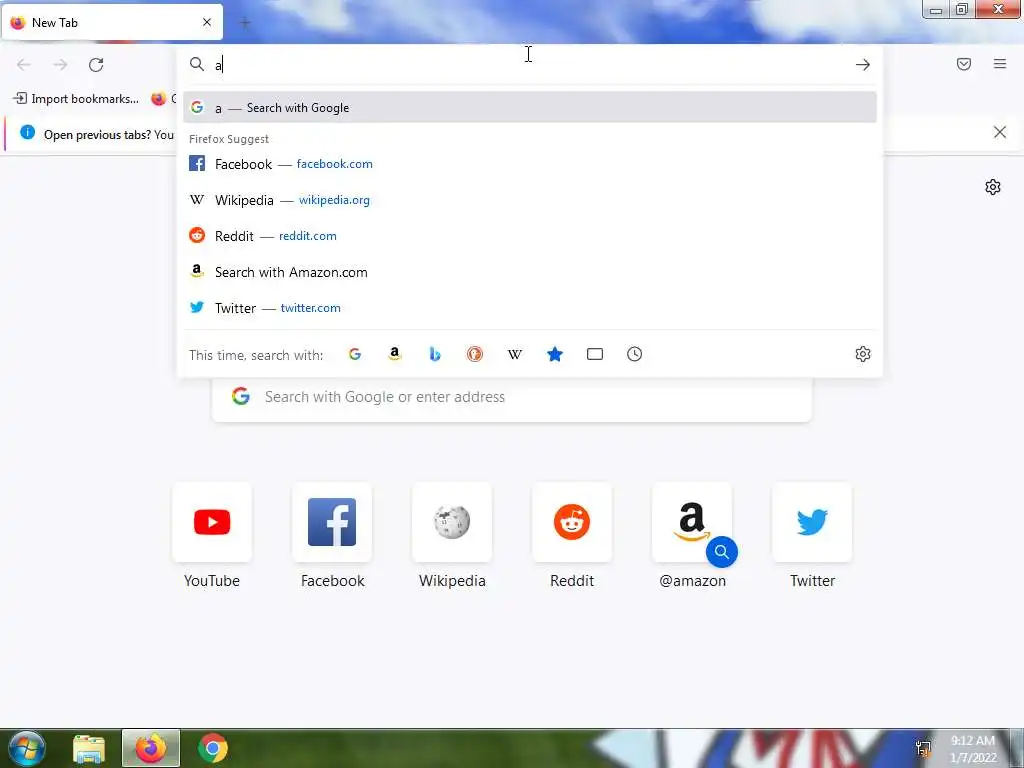This screenshot has width=1024, height=768.
Task: Search this time with Wikipedia icon
Action: 515,354
